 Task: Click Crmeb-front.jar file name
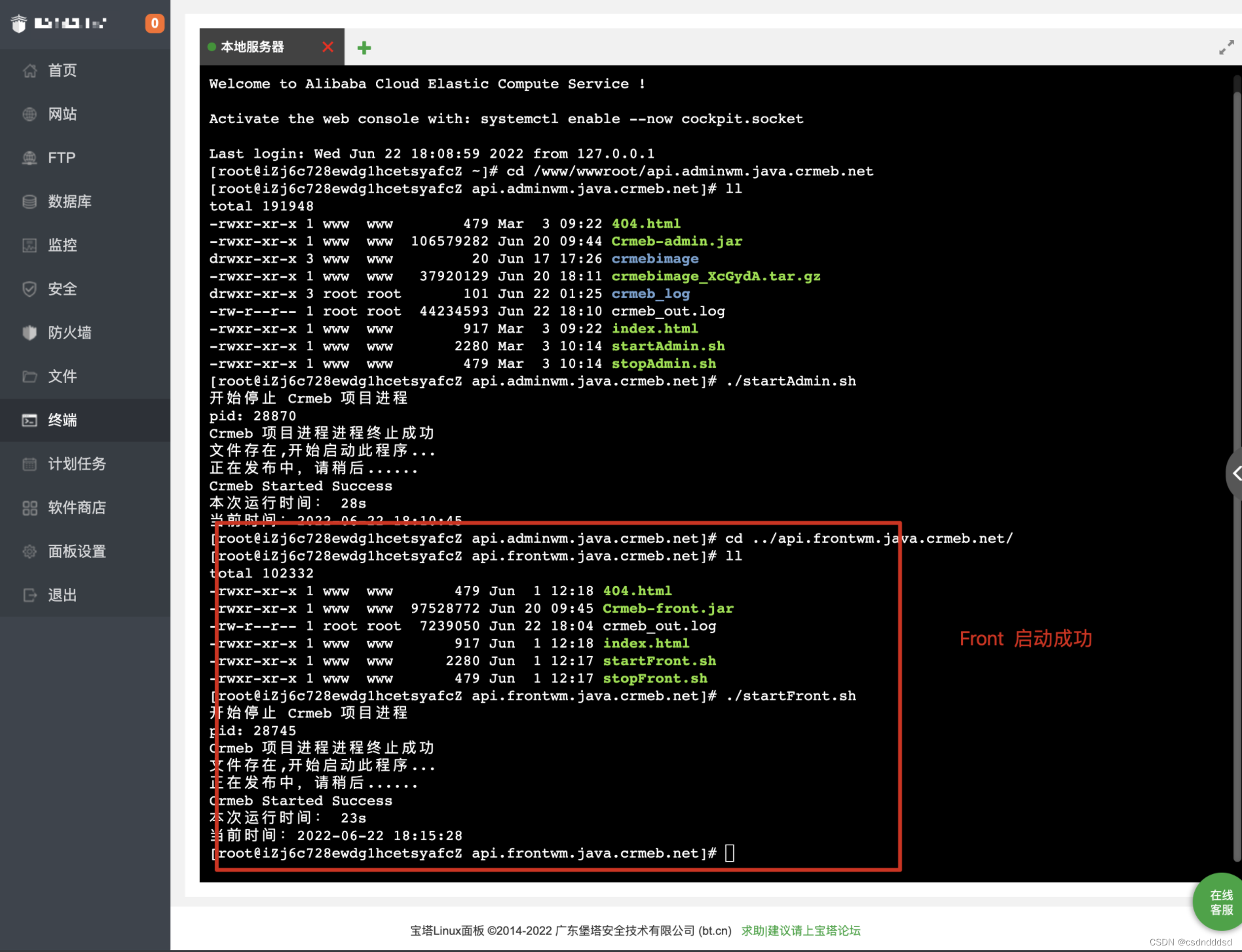(668, 608)
